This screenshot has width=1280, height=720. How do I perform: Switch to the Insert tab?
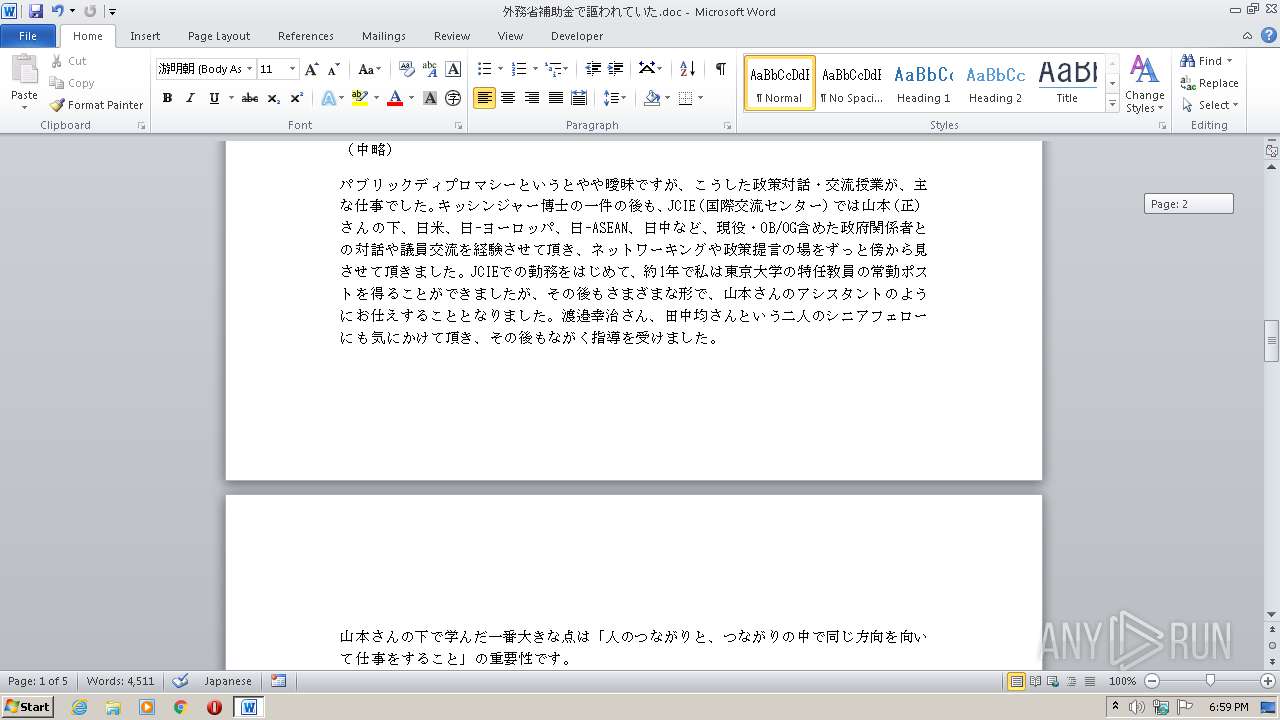[145, 35]
